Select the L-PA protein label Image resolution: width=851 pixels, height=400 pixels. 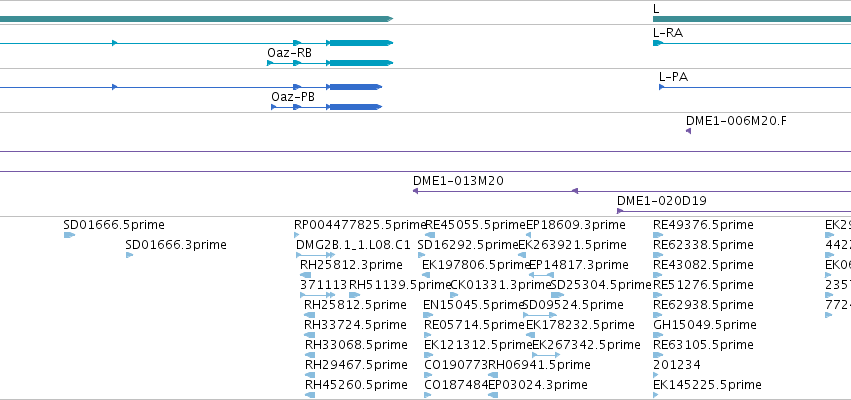pos(673,77)
